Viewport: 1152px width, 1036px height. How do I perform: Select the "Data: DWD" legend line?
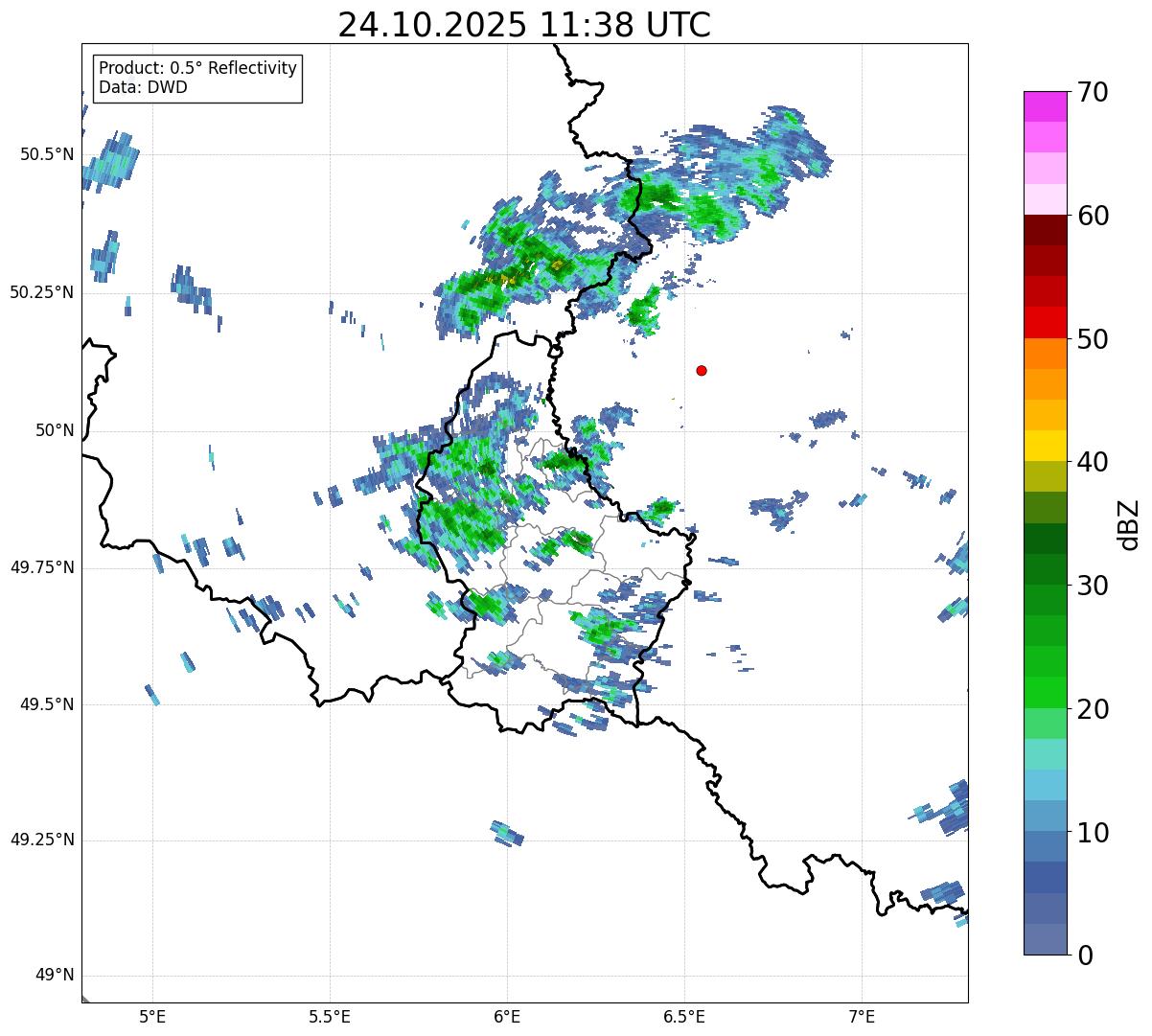[143, 87]
